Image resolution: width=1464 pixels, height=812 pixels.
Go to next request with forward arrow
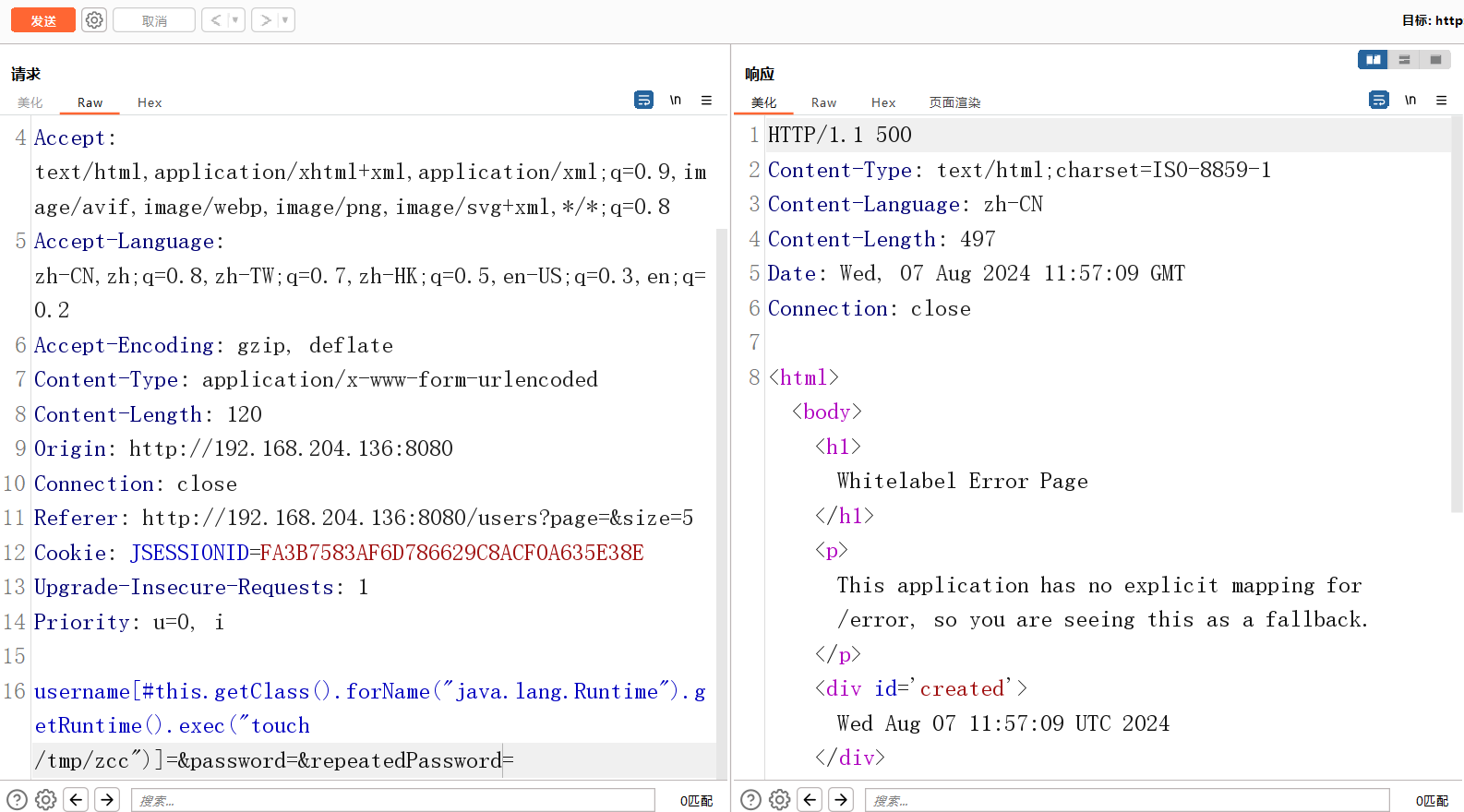[266, 20]
